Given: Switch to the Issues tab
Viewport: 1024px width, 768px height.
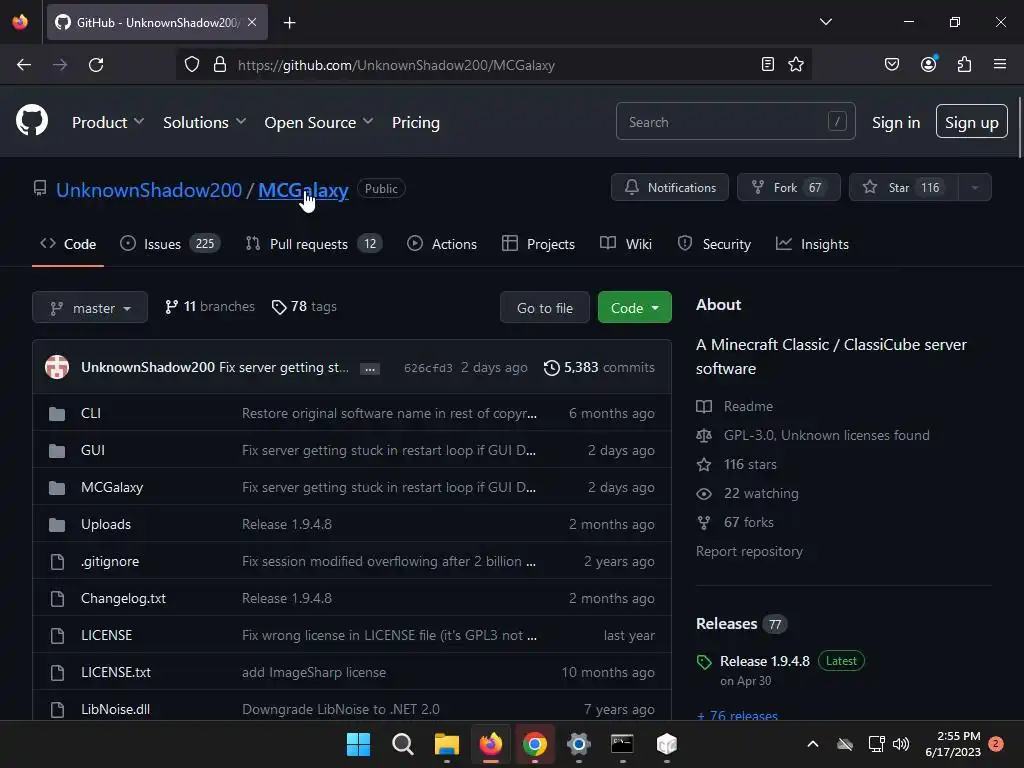Looking at the screenshot, I should point(170,244).
